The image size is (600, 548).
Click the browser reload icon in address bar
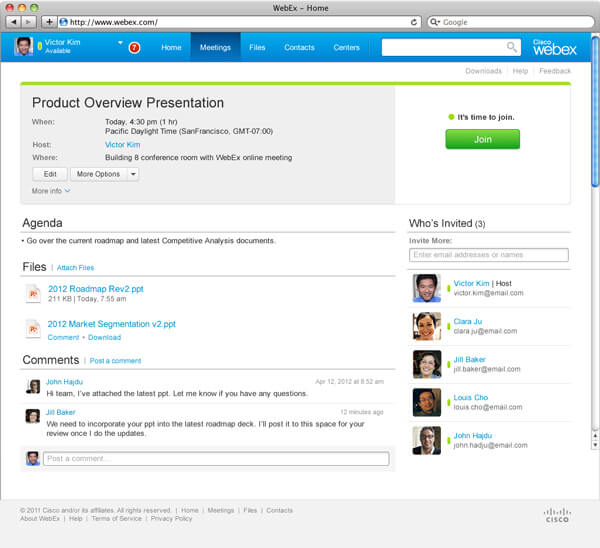414,22
